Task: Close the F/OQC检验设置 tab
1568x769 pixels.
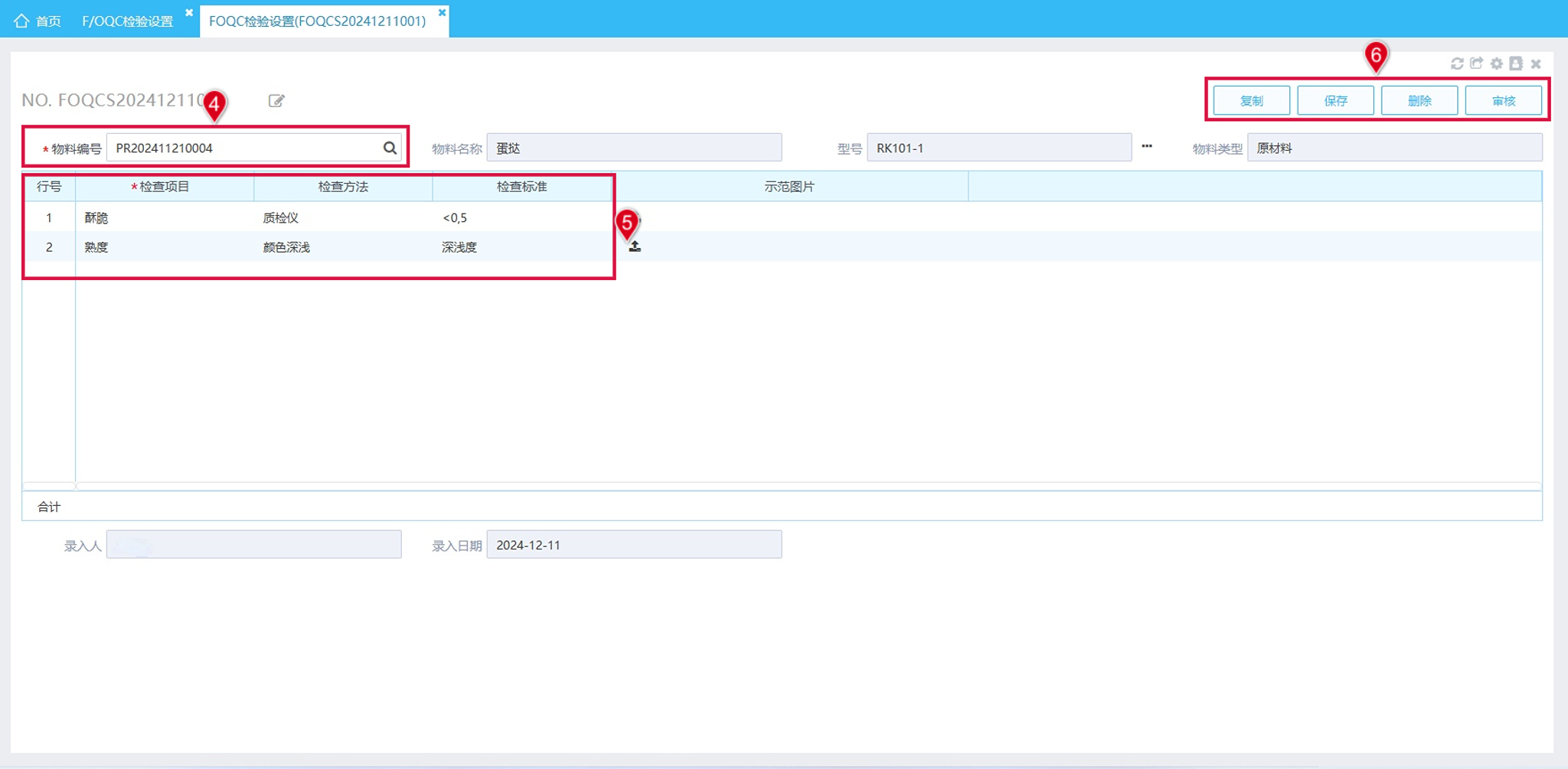Action: pos(189,12)
